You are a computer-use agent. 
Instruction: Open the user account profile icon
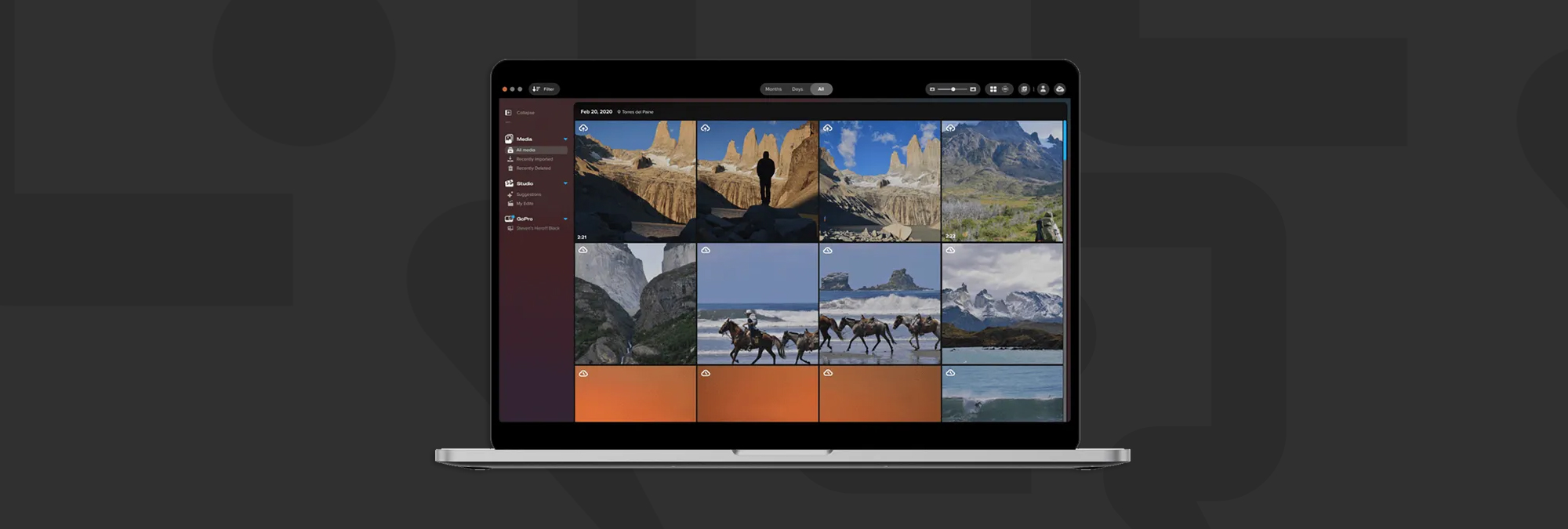[x=1043, y=89]
